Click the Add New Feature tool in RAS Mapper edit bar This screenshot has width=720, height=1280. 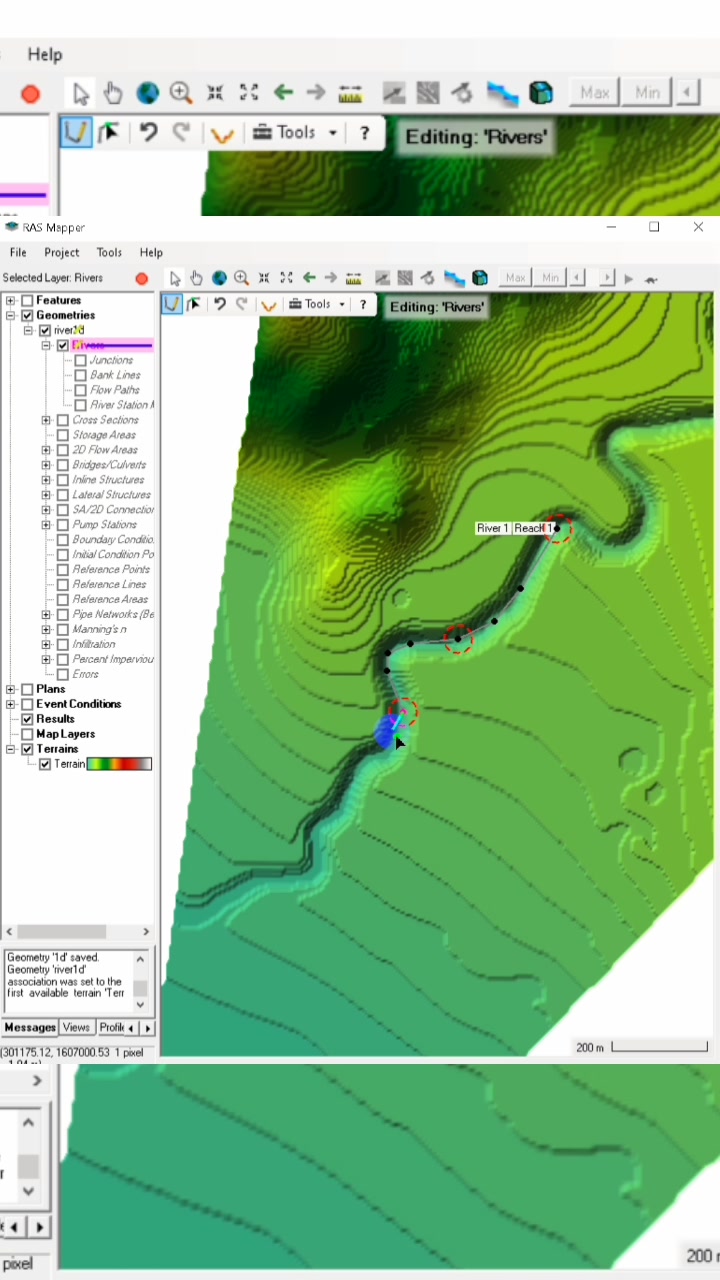coord(172,304)
